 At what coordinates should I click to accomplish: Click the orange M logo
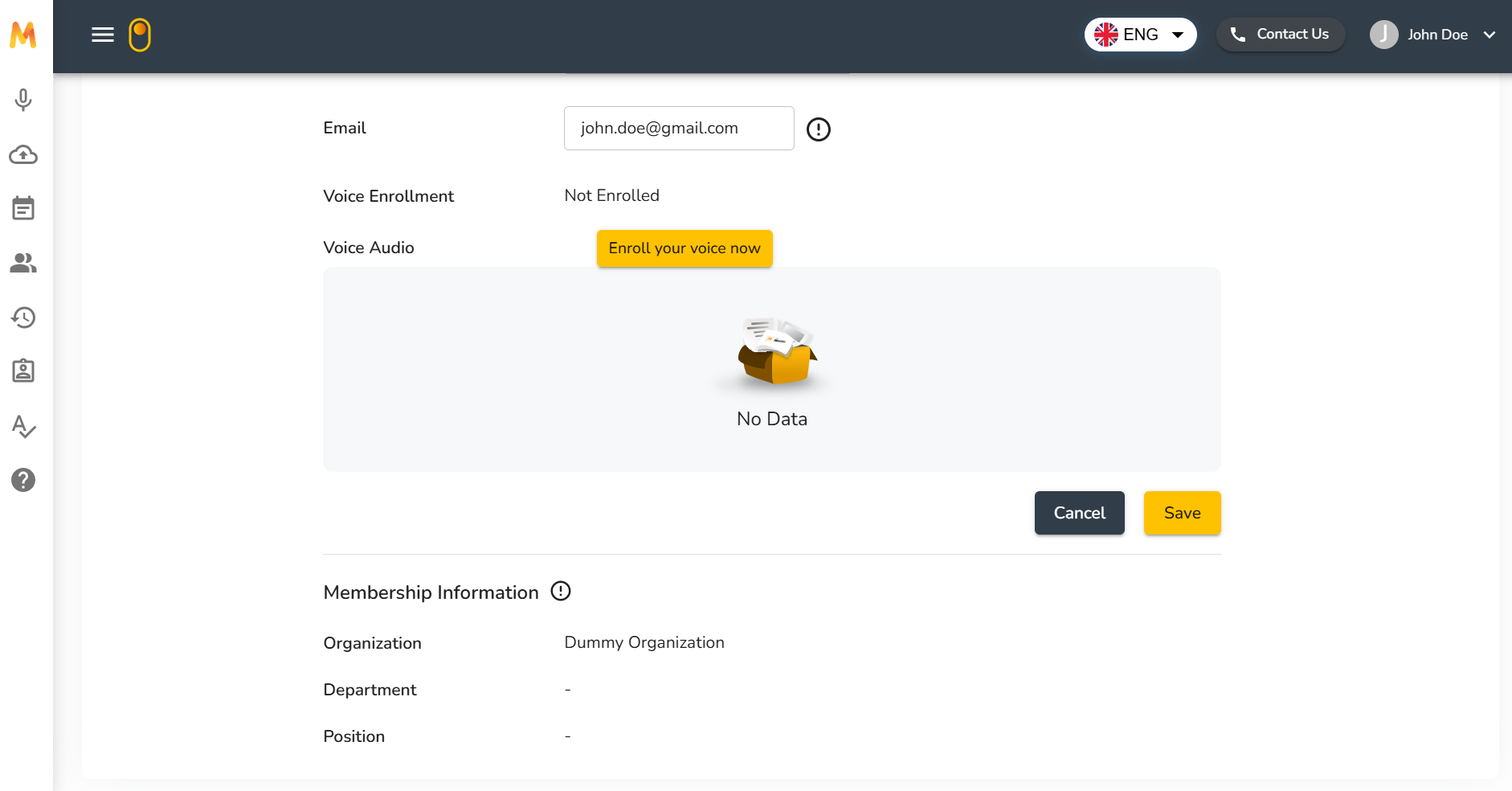pos(23,35)
